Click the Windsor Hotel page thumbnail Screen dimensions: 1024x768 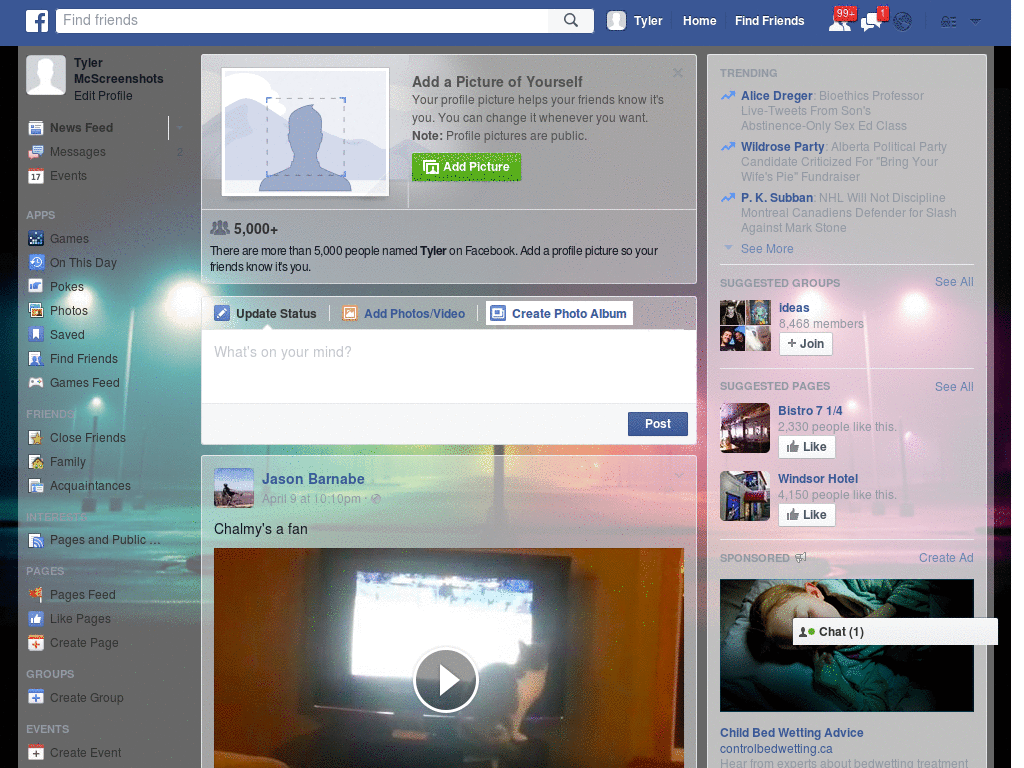744,496
